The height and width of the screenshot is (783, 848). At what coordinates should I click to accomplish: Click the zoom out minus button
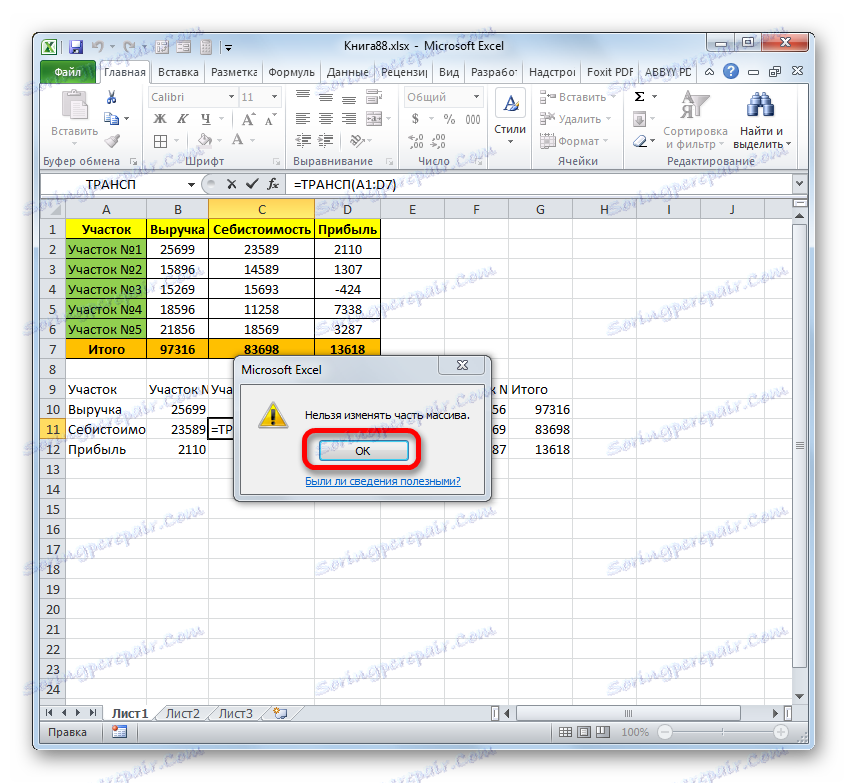(665, 732)
